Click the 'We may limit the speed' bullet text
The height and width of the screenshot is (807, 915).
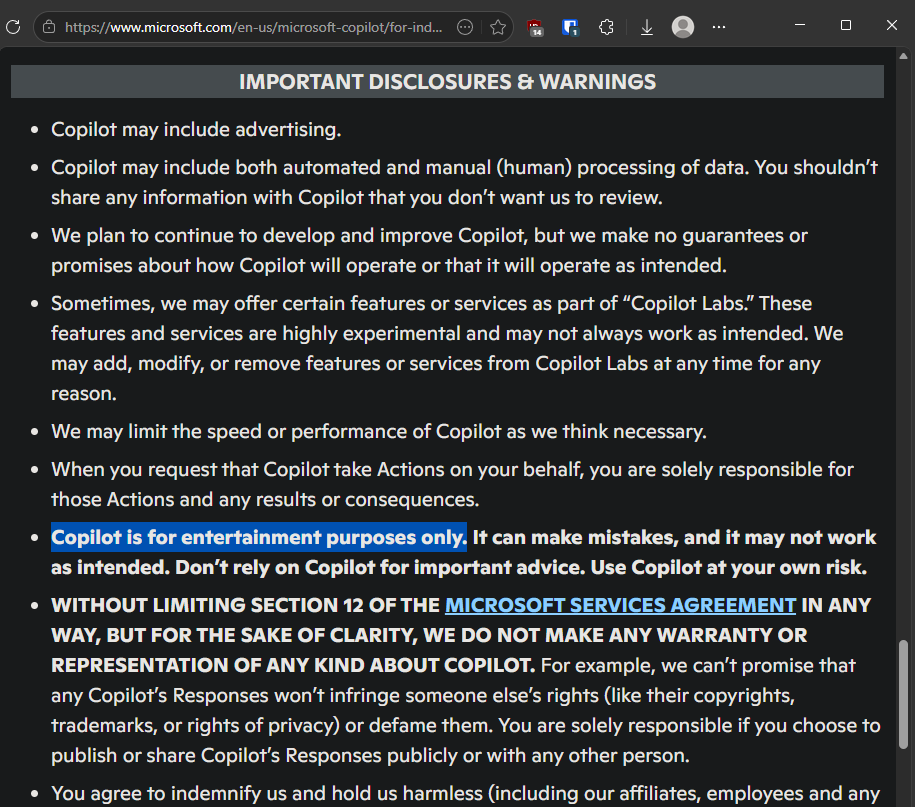378,431
